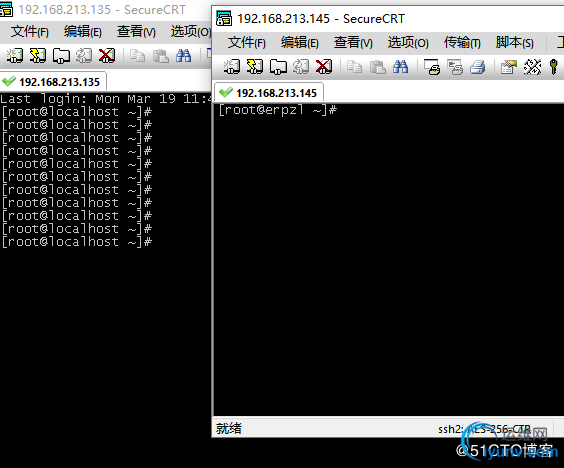This screenshot has width=564, height=468.
Task: Open 查看(V) menu in 192.168.213.145 window
Action: [353, 43]
